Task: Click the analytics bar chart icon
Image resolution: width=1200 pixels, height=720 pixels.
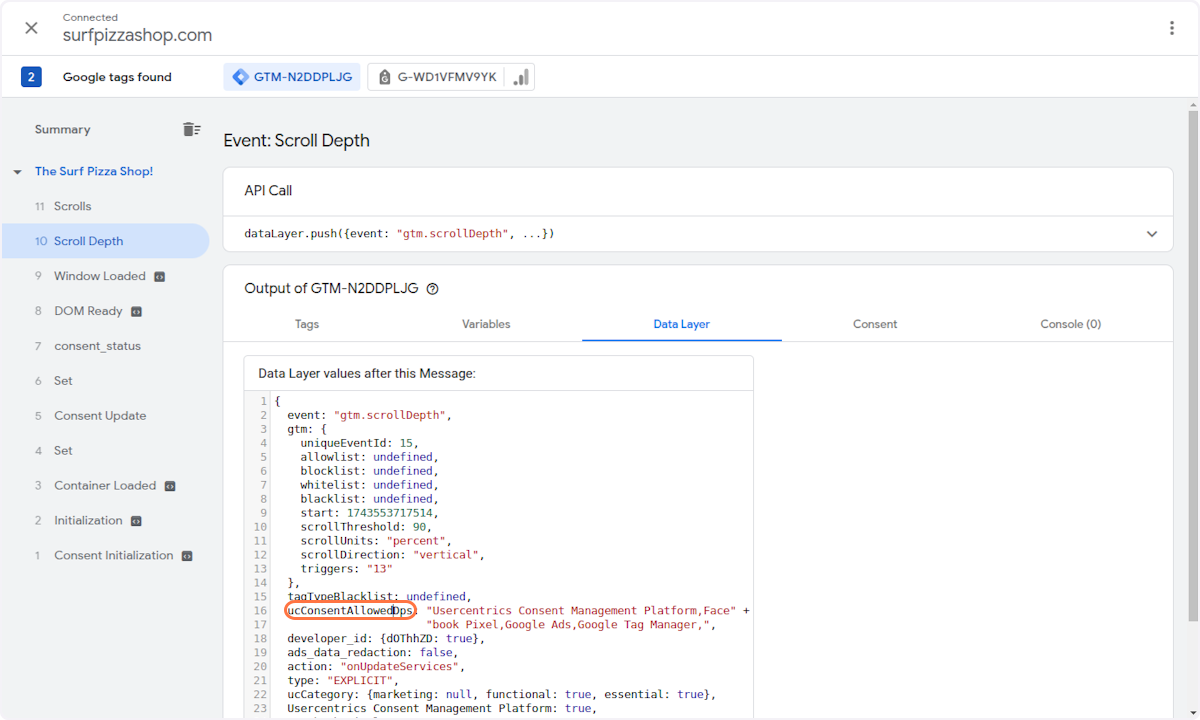Action: point(521,77)
